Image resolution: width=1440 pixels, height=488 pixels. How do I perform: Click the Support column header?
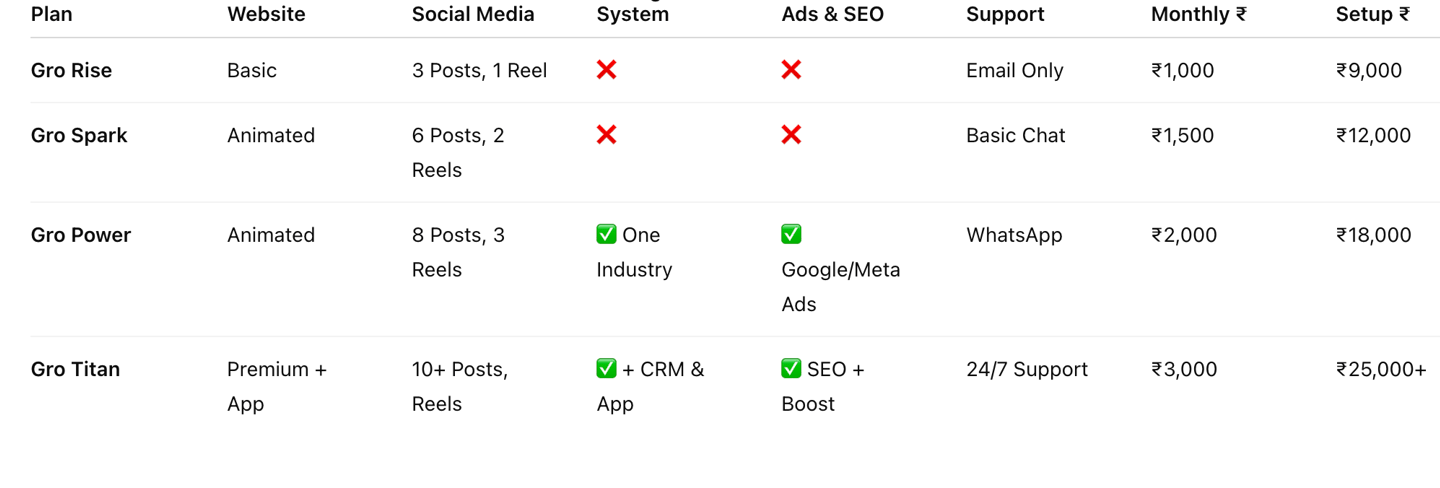(1005, 14)
